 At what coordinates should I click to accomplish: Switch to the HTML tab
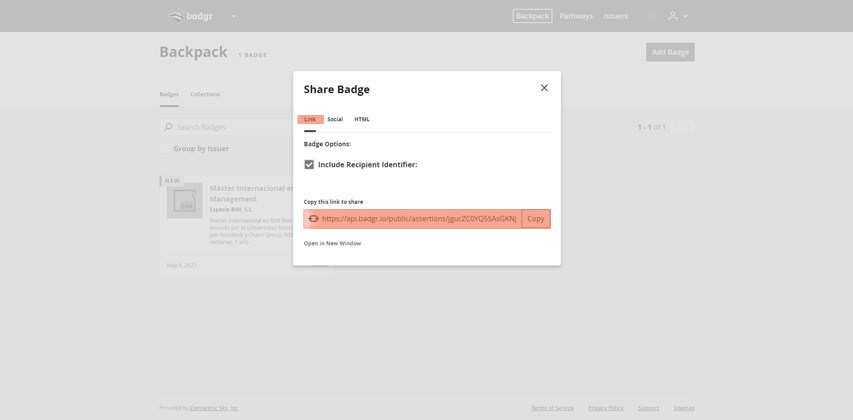pyautogui.click(x=362, y=119)
